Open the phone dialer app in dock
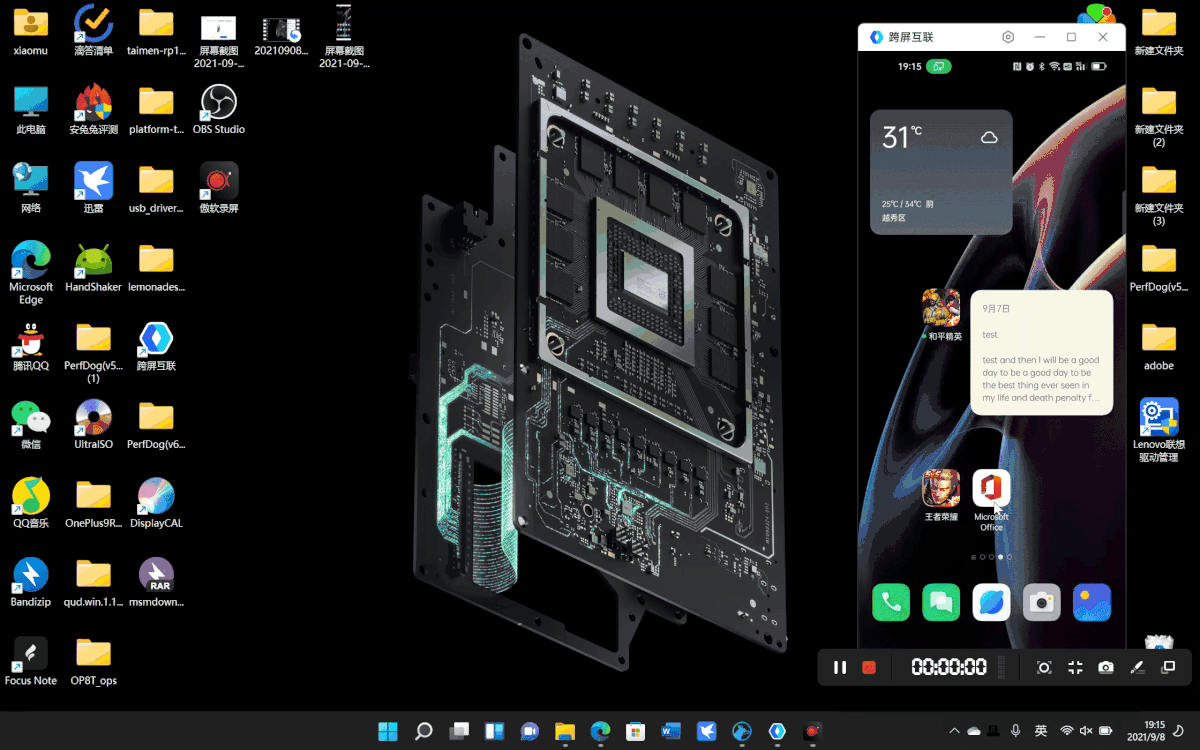1200x750 pixels. [891, 602]
